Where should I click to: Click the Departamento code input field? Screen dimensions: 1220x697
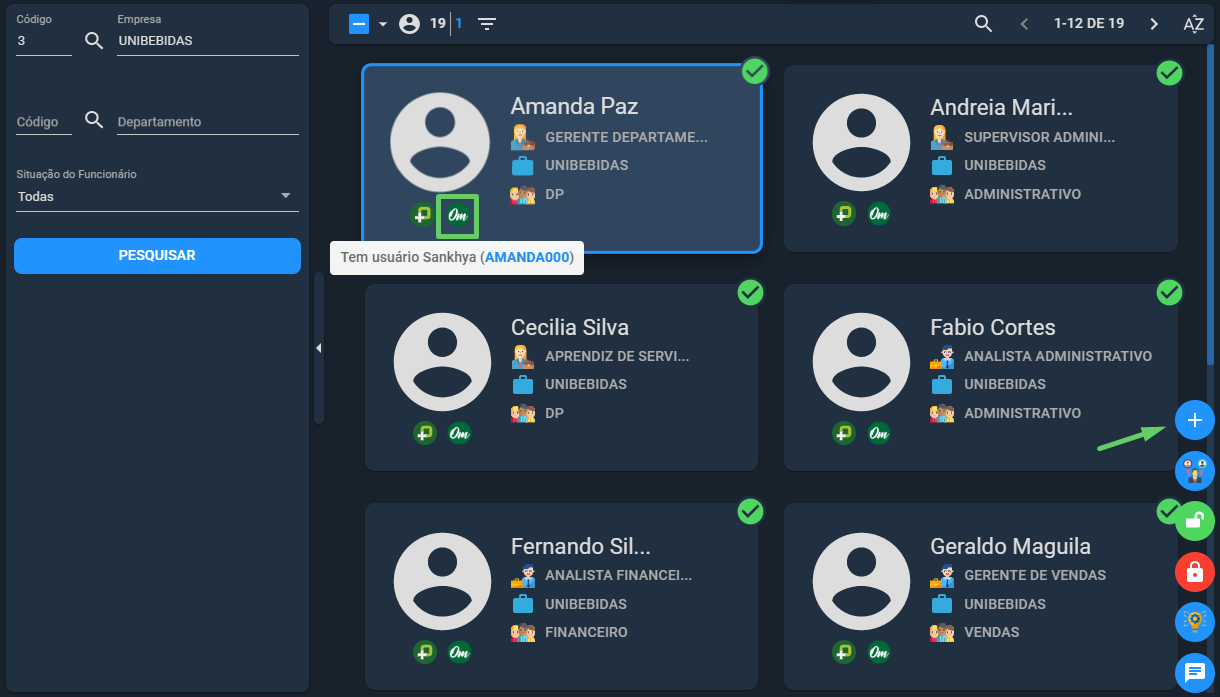[44, 122]
